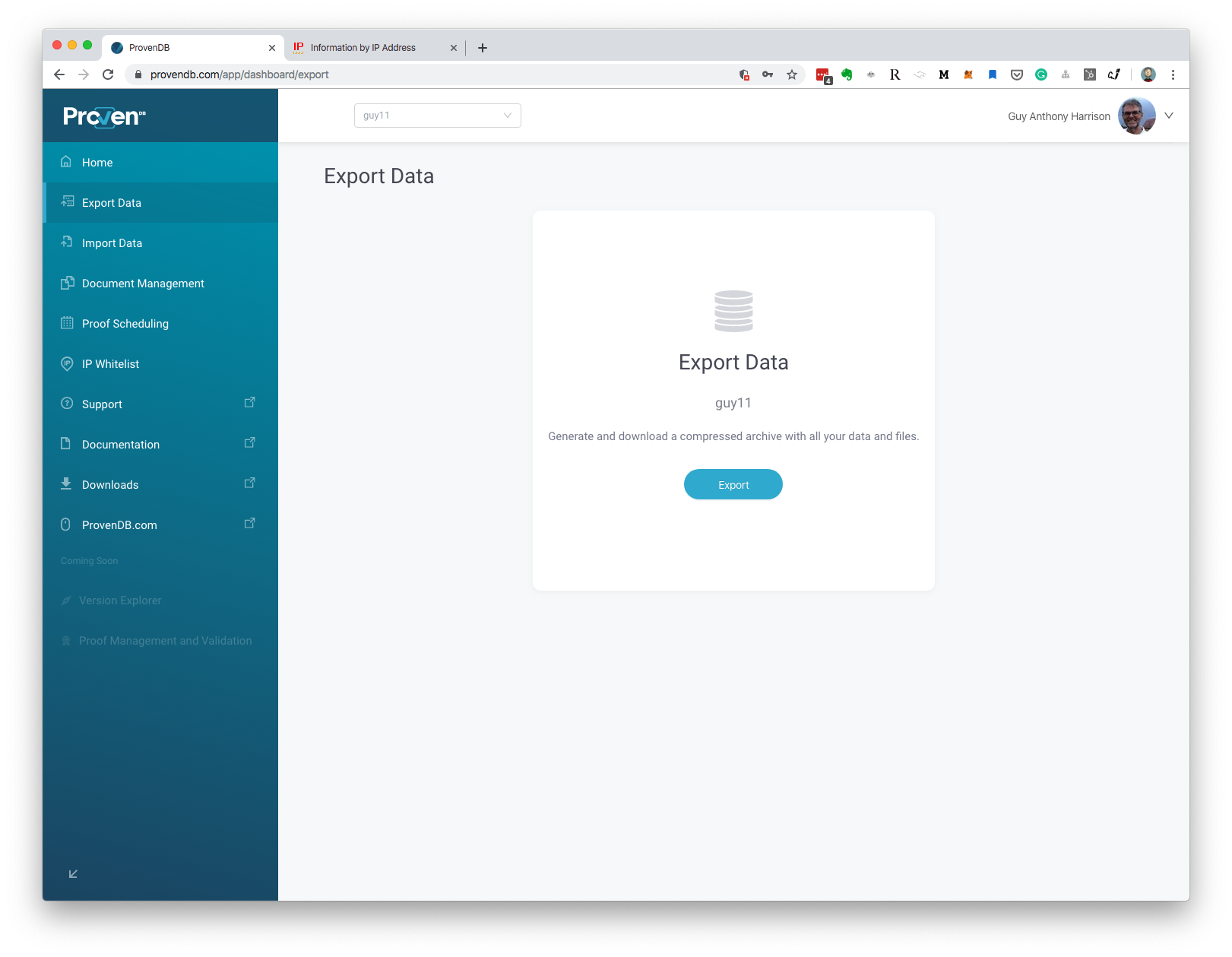1232x957 pixels.
Task: Open the red LastPass extension
Action: (x=823, y=75)
